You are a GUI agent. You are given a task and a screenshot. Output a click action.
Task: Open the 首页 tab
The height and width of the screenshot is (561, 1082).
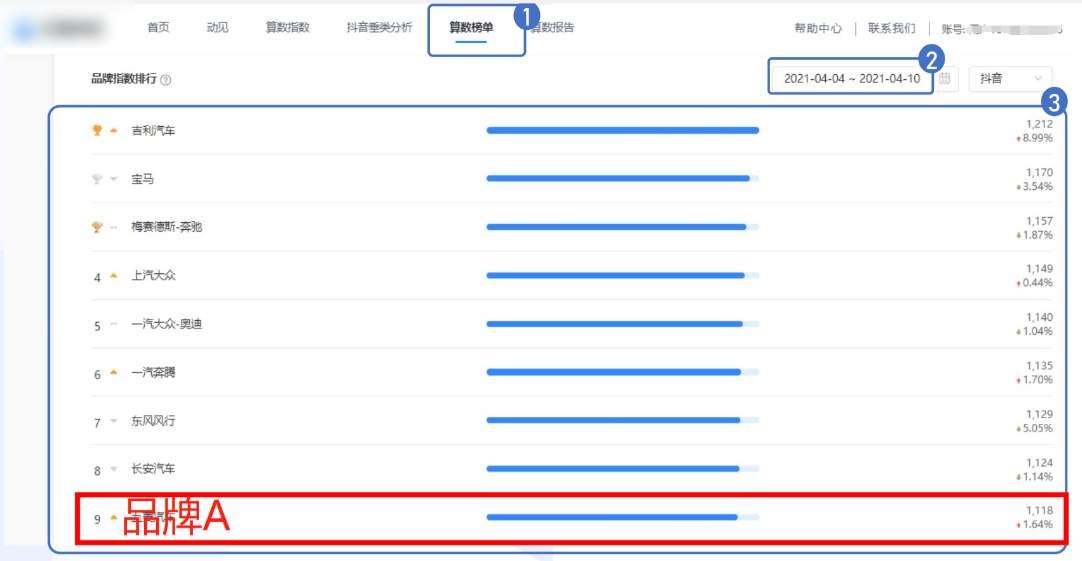click(x=158, y=28)
